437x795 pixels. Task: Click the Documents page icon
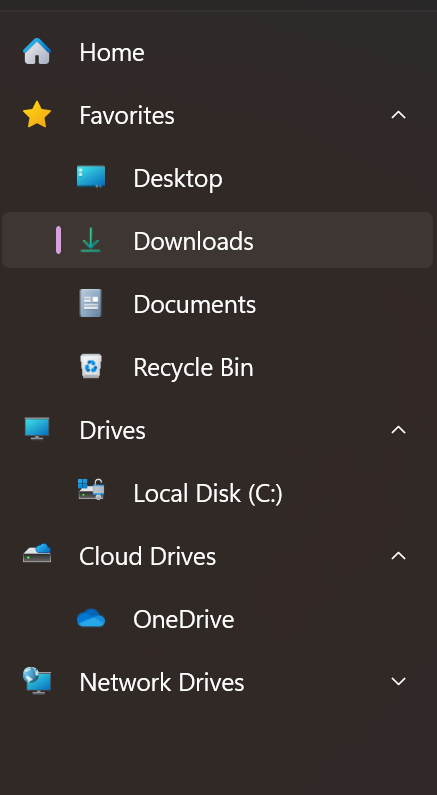tap(91, 303)
